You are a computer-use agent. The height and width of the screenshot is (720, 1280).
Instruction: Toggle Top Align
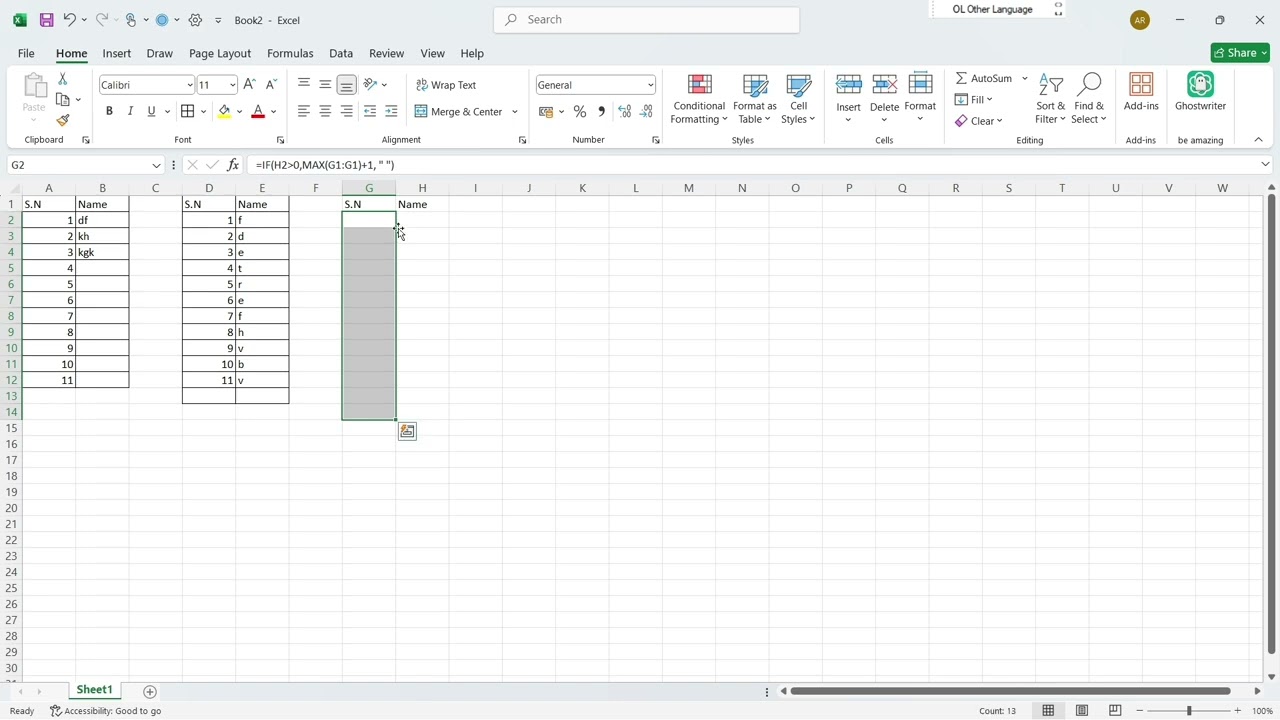(x=304, y=84)
